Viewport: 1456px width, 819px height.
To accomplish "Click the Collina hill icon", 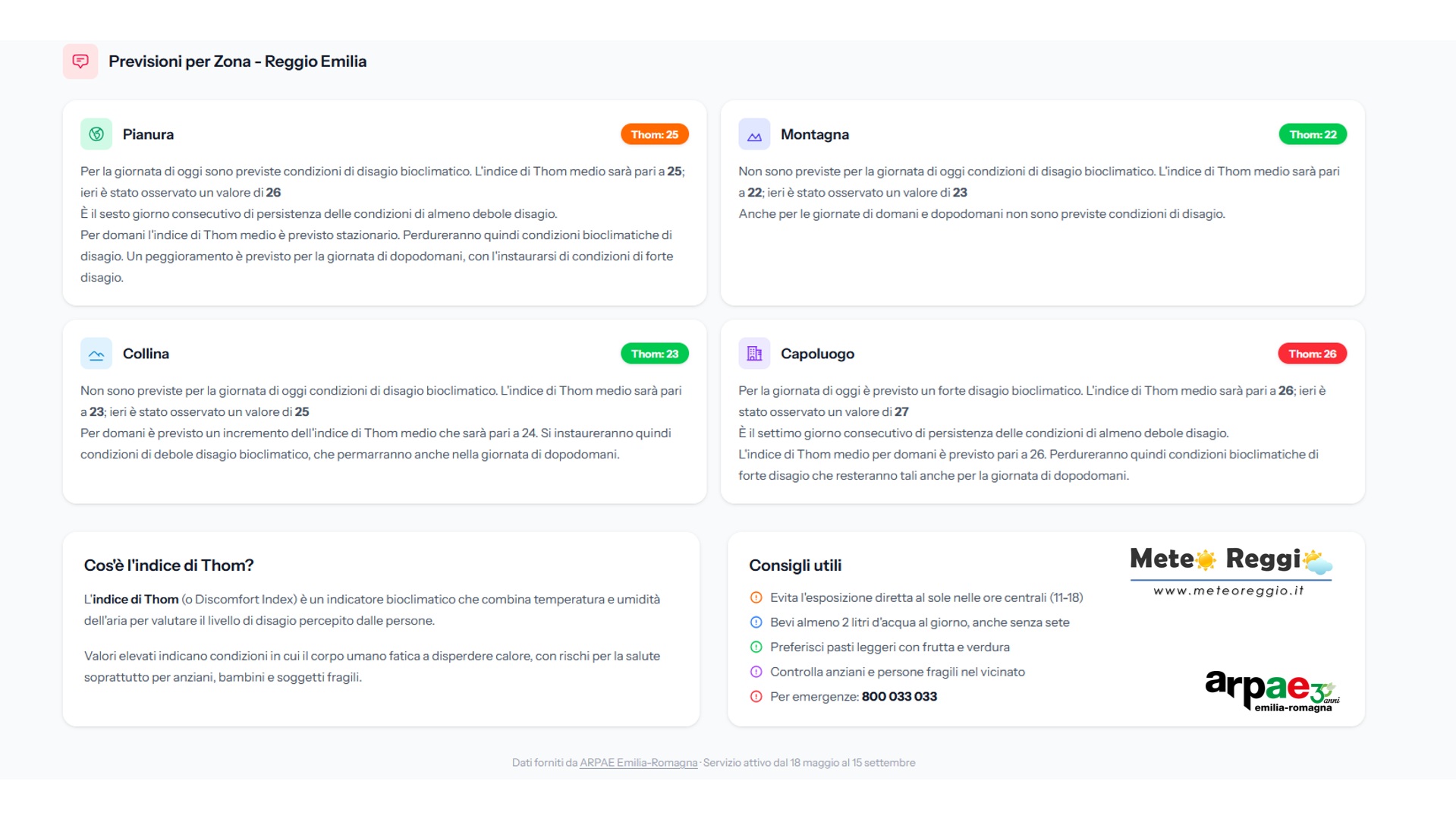I will [96, 354].
